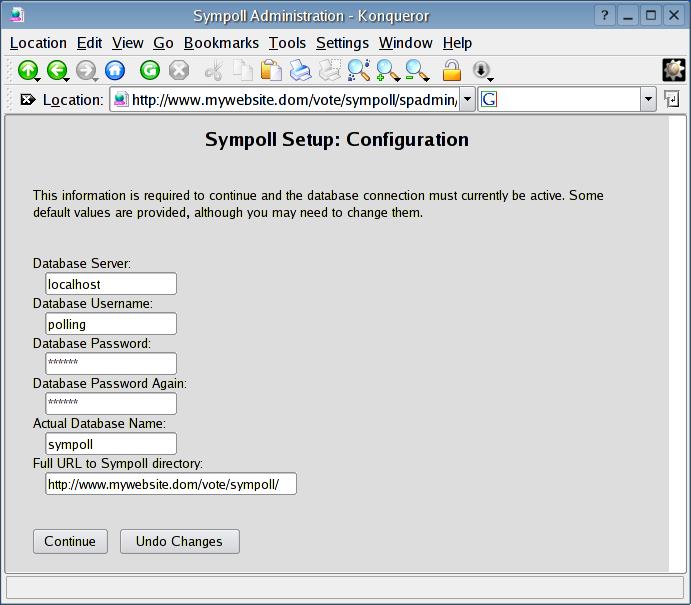Open the search engine box dropdown arrow
The width and height of the screenshot is (691, 605).
(648, 100)
